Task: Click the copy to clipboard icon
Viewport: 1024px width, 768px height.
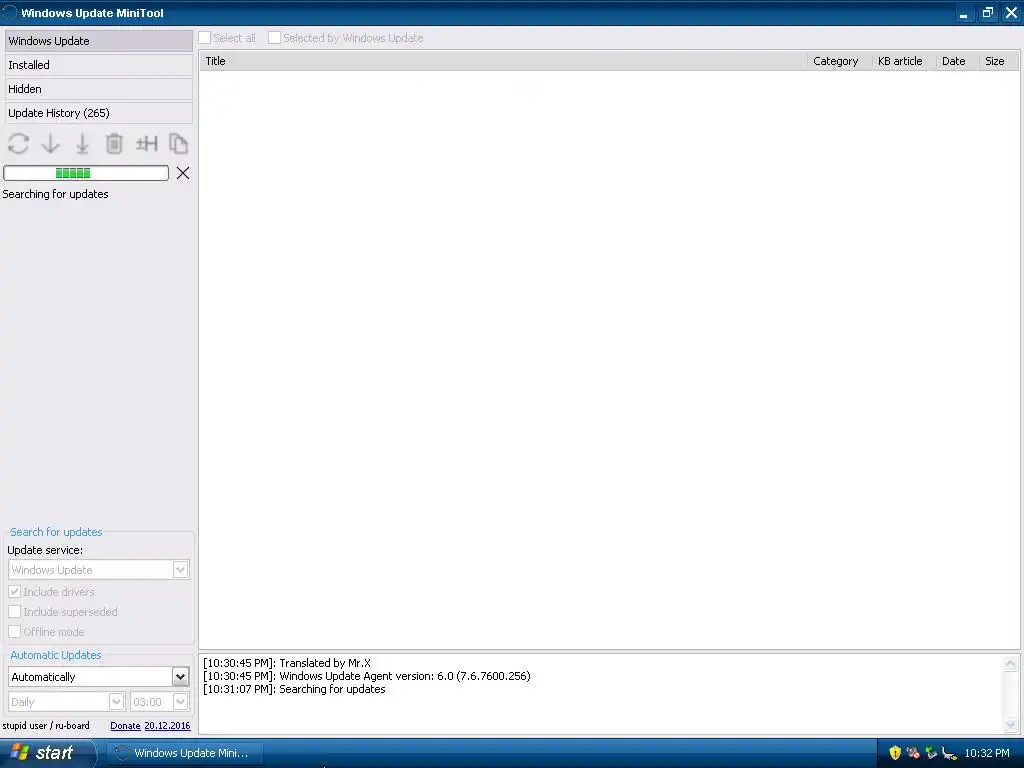Action: pos(178,144)
